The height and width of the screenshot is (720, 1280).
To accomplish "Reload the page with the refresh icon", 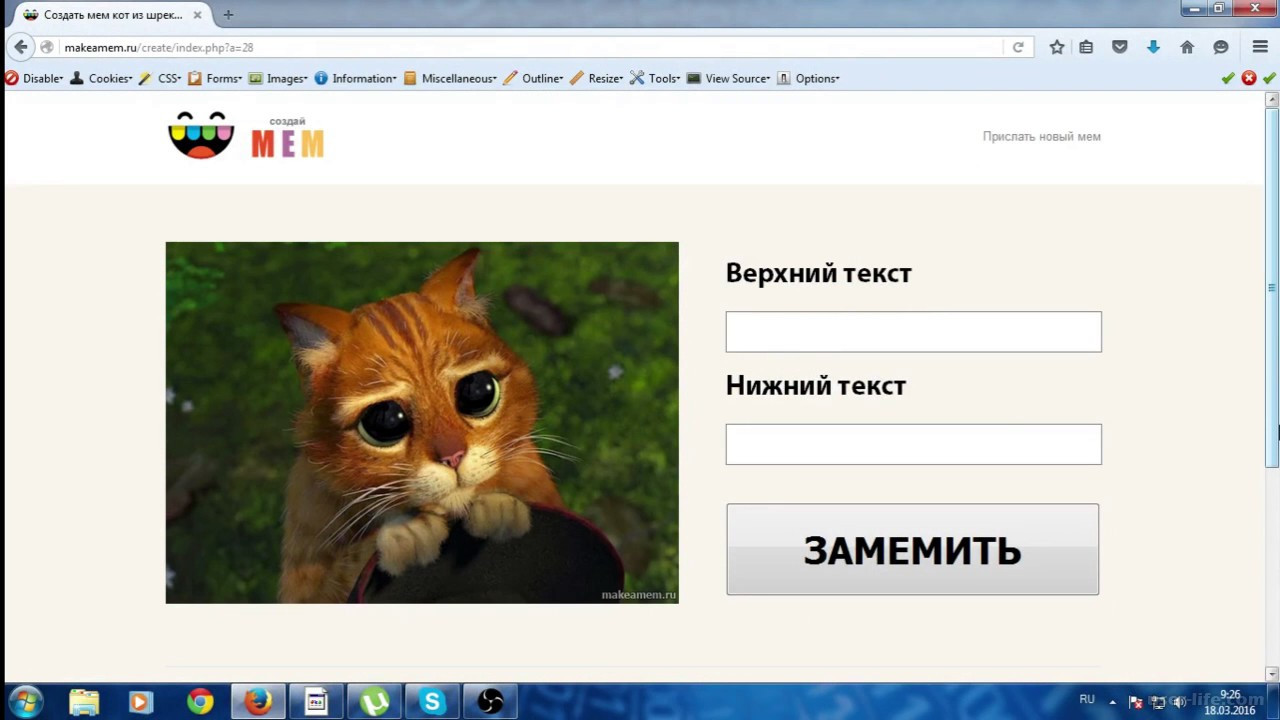I will pos(1018,47).
